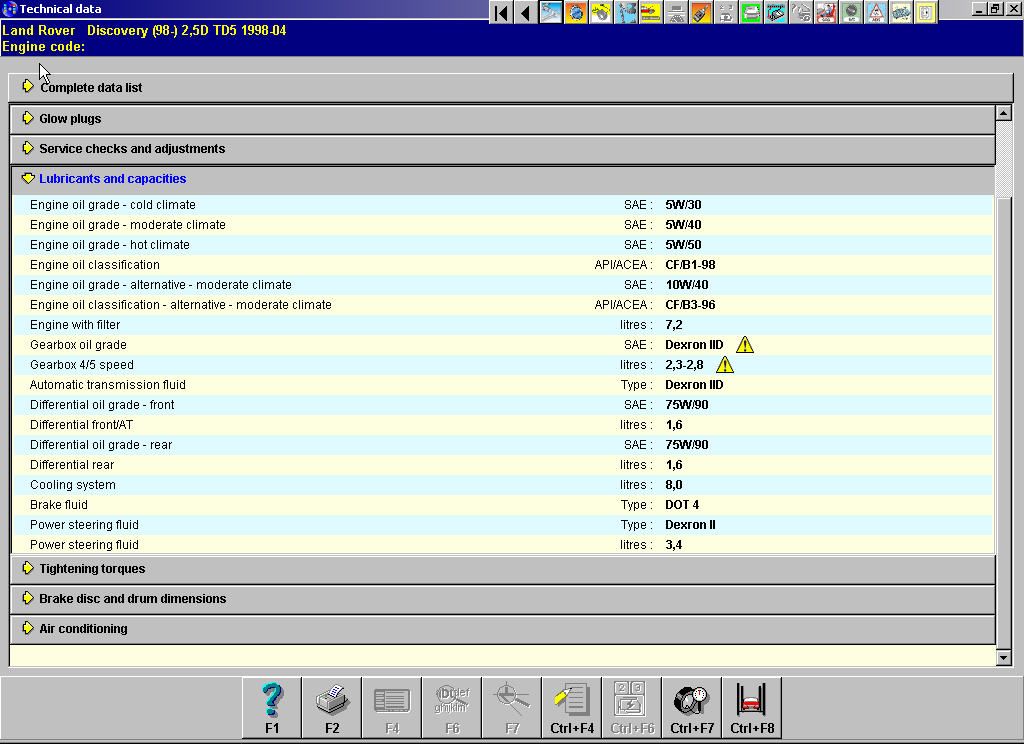Click the 'Differential front/AT' label
The height and width of the screenshot is (744, 1024).
point(82,425)
